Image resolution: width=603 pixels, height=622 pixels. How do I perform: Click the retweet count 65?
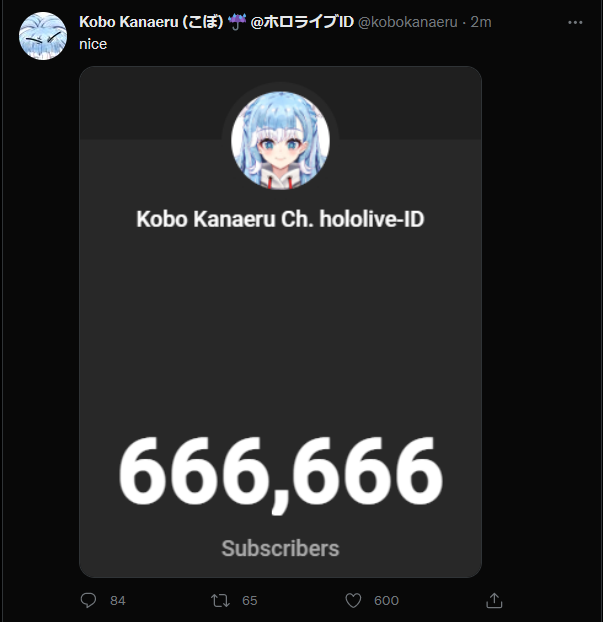point(250,601)
